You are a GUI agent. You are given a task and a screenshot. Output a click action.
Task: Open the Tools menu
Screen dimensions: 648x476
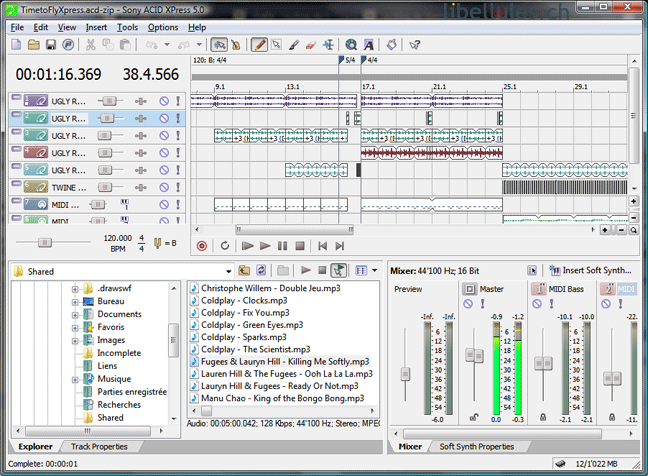(127, 27)
